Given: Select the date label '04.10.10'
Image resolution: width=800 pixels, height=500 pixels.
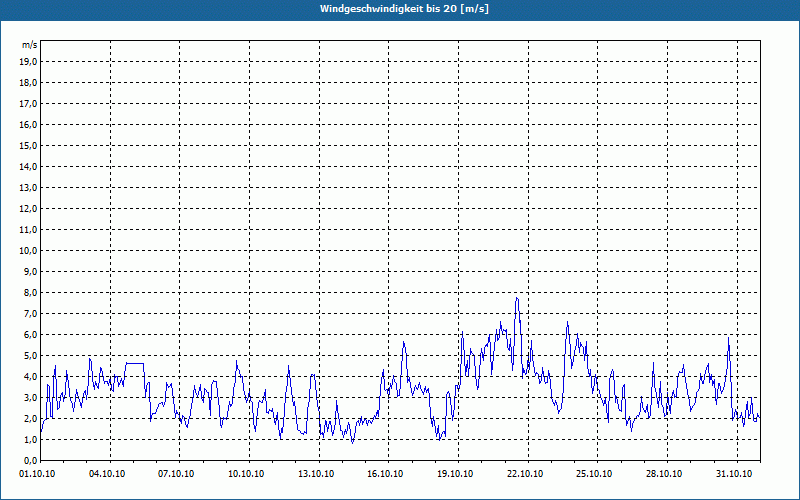Looking at the screenshot, I should pos(107,474).
